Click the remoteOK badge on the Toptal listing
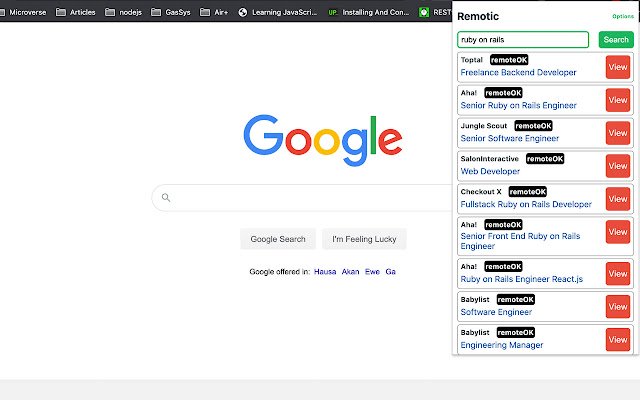 pos(509,60)
